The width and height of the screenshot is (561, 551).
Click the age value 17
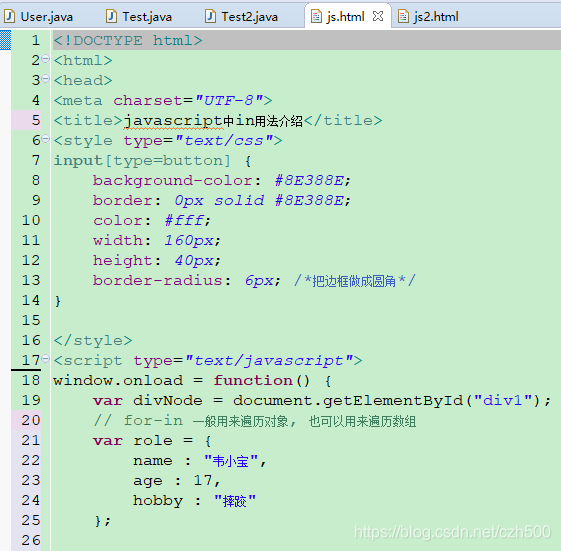tap(203, 481)
